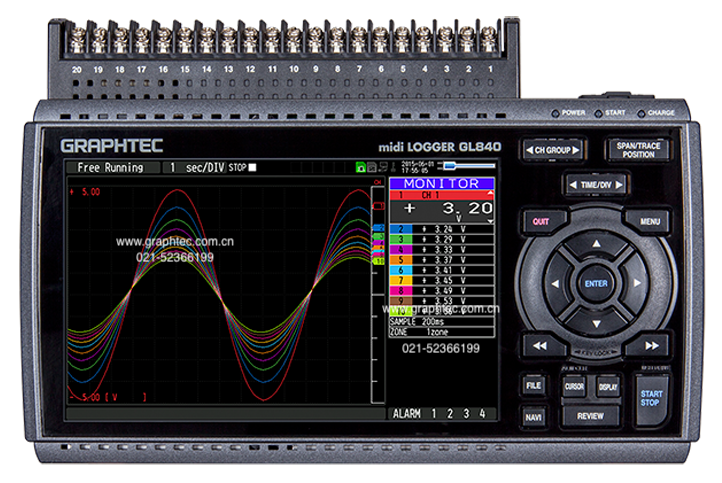Tap the CURSOR key
The width and height of the screenshot is (722, 483).
tap(574, 387)
